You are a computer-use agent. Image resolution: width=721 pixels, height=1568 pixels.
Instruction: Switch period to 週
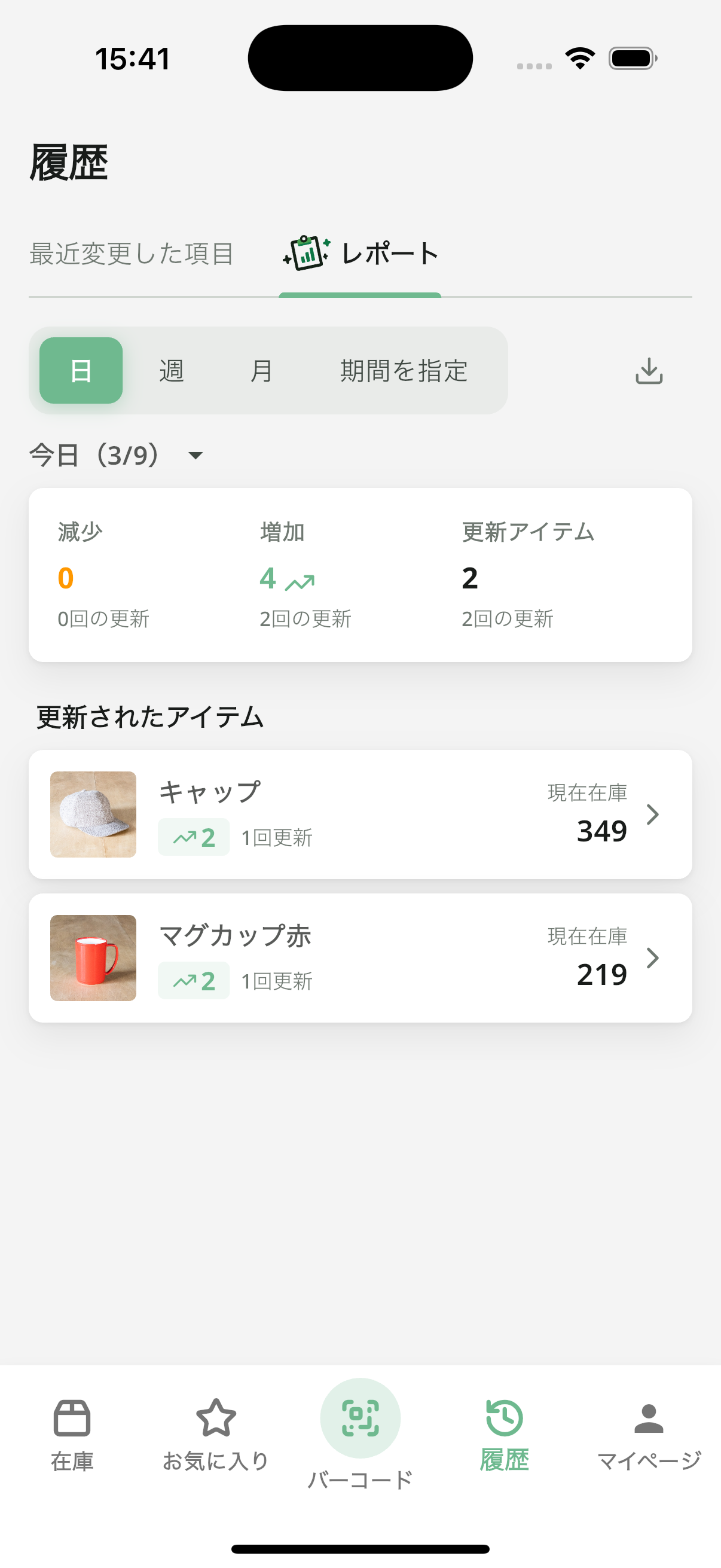[172, 371]
